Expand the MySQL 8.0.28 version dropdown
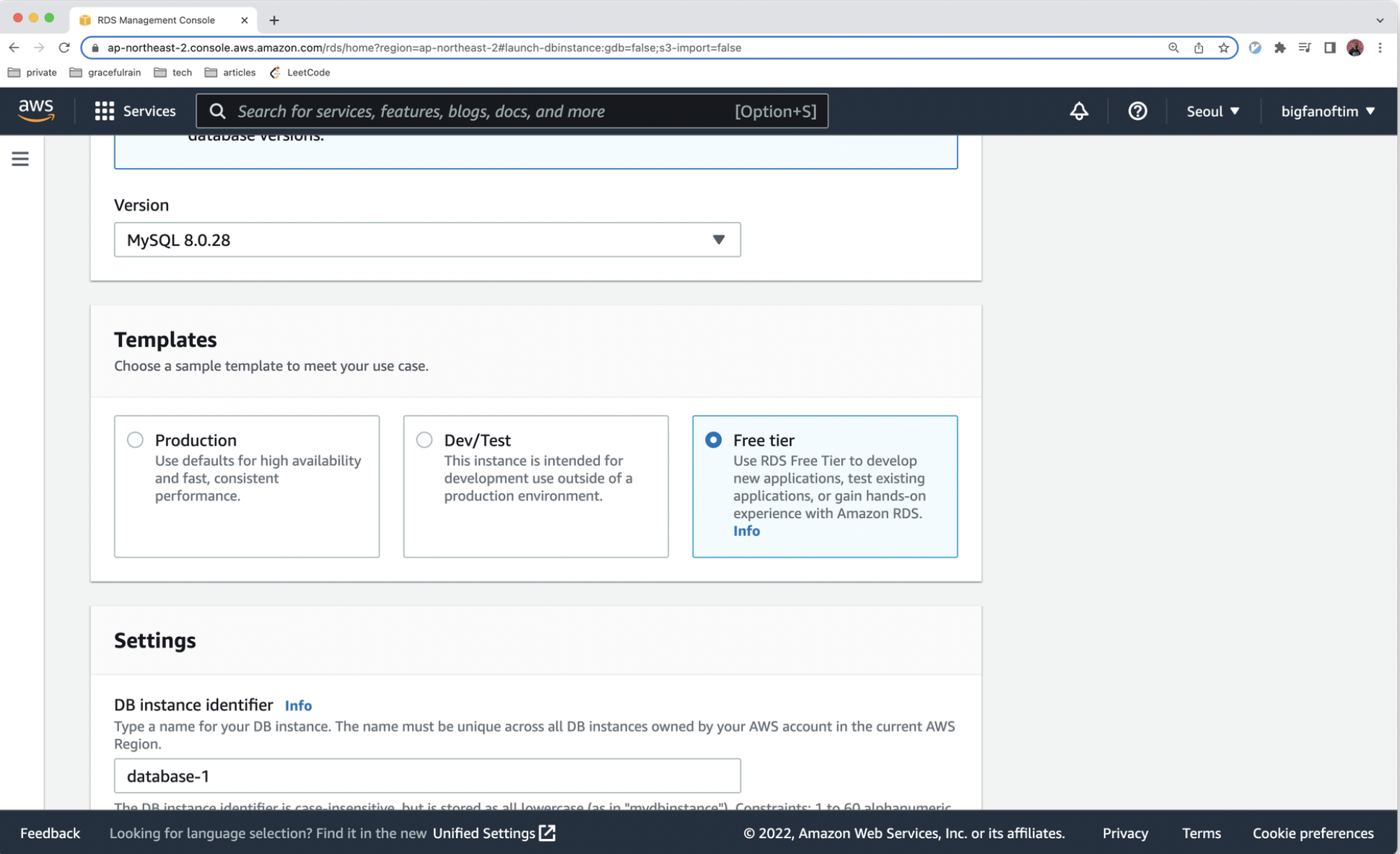Screen dimensions: 1400x854 (x=427, y=239)
